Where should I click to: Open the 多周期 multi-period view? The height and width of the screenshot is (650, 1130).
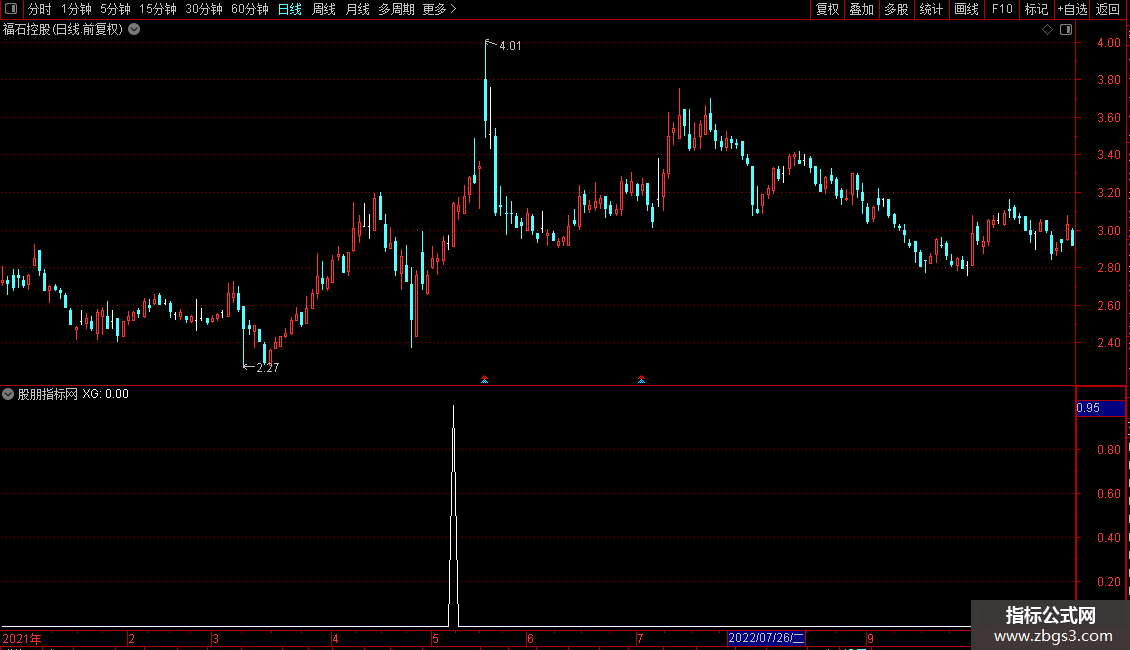[x=396, y=9]
